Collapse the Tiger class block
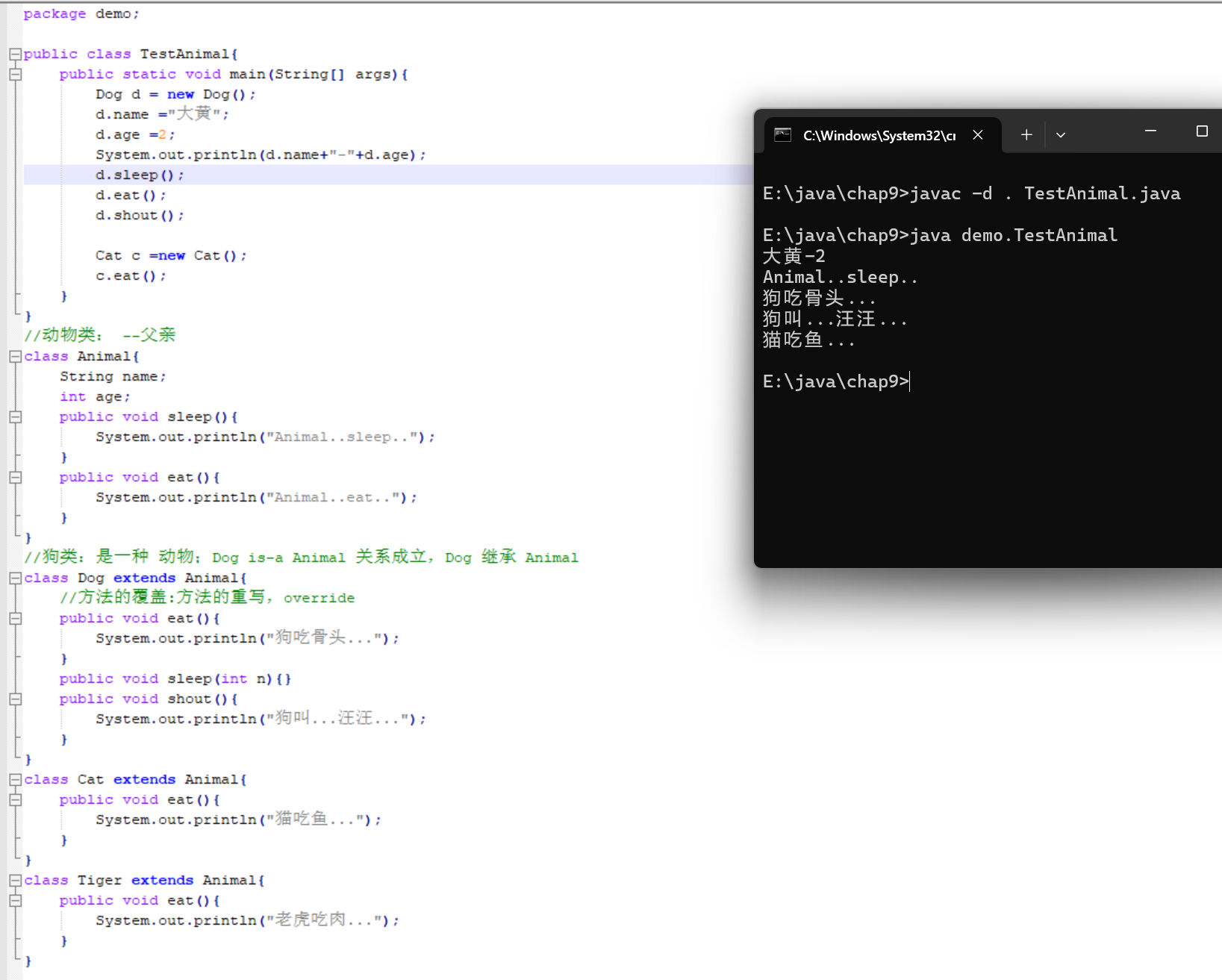The image size is (1222, 980). [x=14, y=880]
